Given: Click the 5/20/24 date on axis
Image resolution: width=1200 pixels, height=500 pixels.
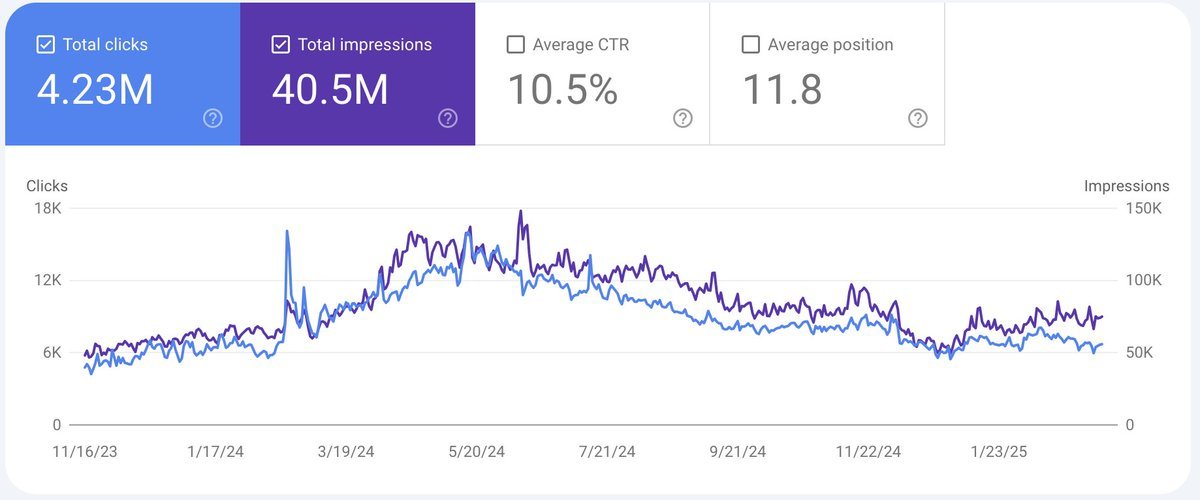Looking at the screenshot, I should (x=477, y=451).
